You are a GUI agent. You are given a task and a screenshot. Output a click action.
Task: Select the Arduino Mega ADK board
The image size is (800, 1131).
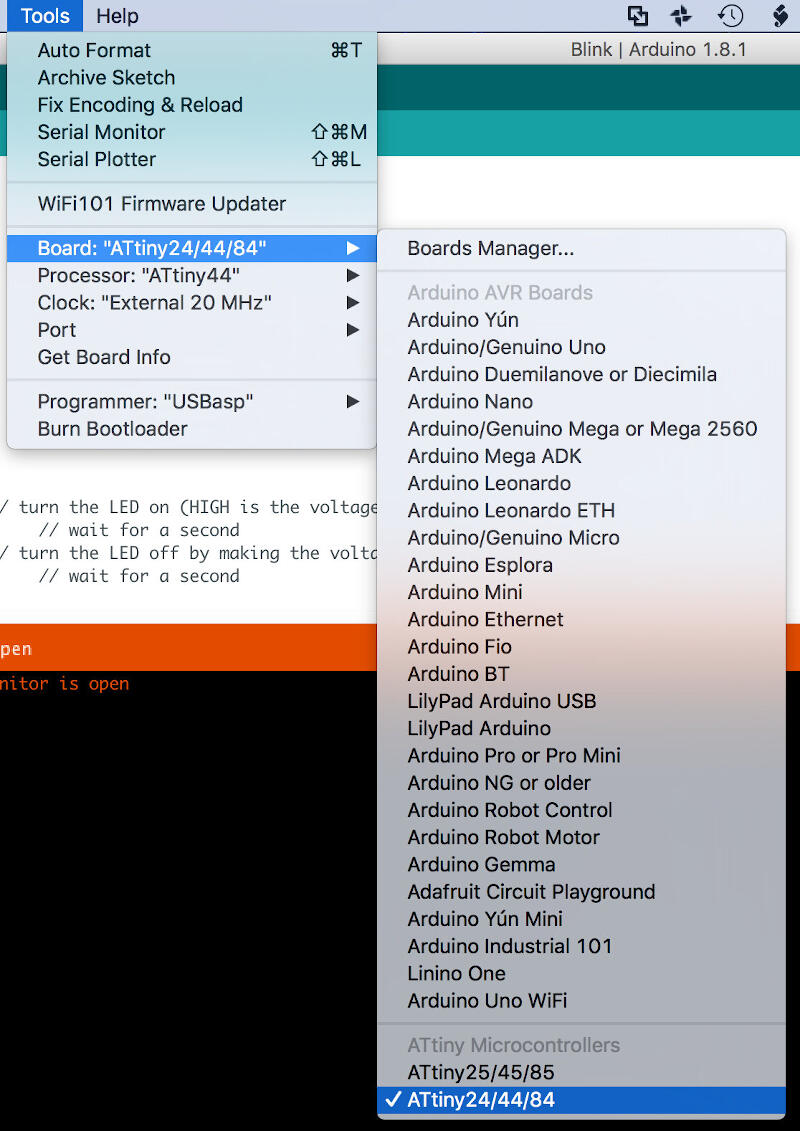click(581, 456)
